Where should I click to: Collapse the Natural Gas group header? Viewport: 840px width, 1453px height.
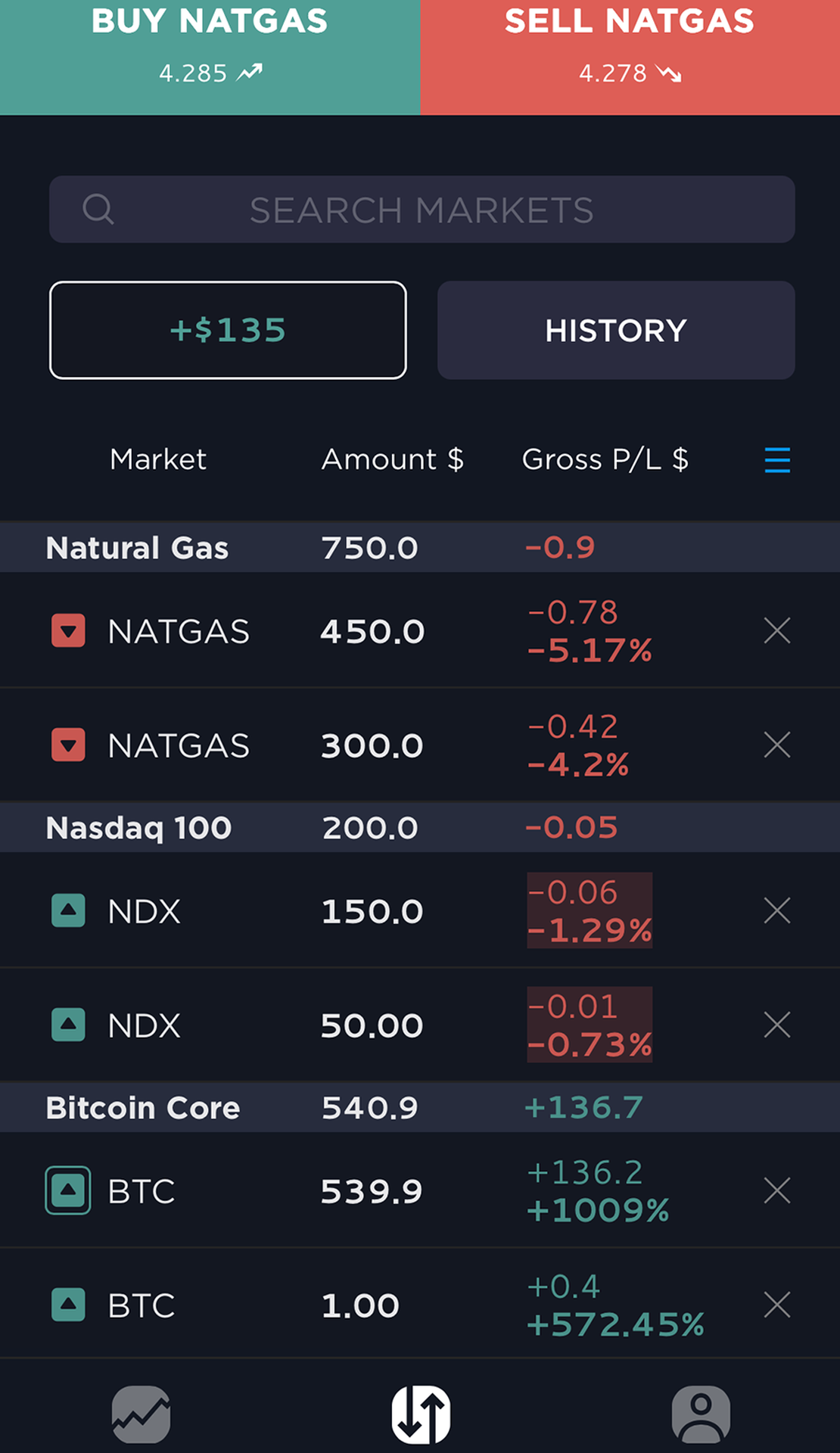click(x=420, y=547)
